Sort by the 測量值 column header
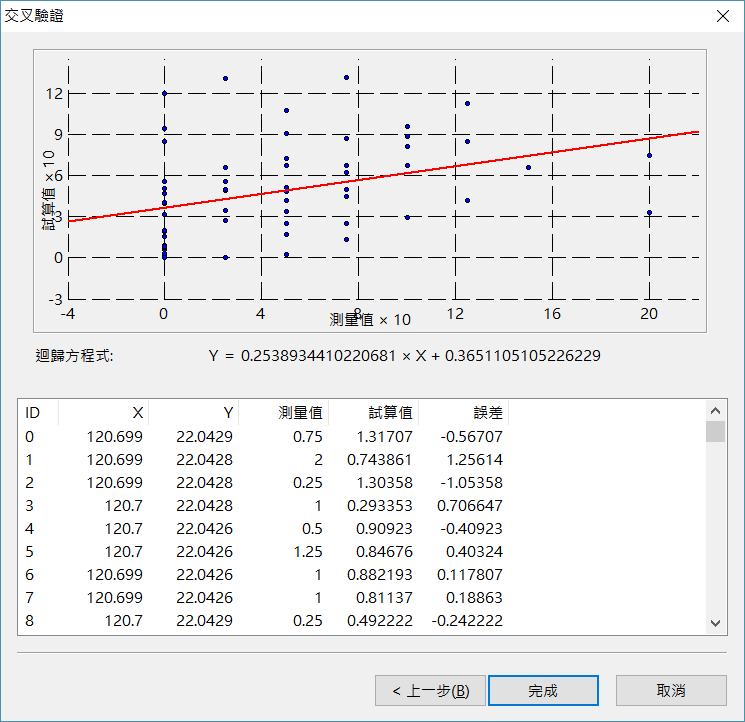The width and height of the screenshot is (745, 722). pyautogui.click(x=284, y=413)
